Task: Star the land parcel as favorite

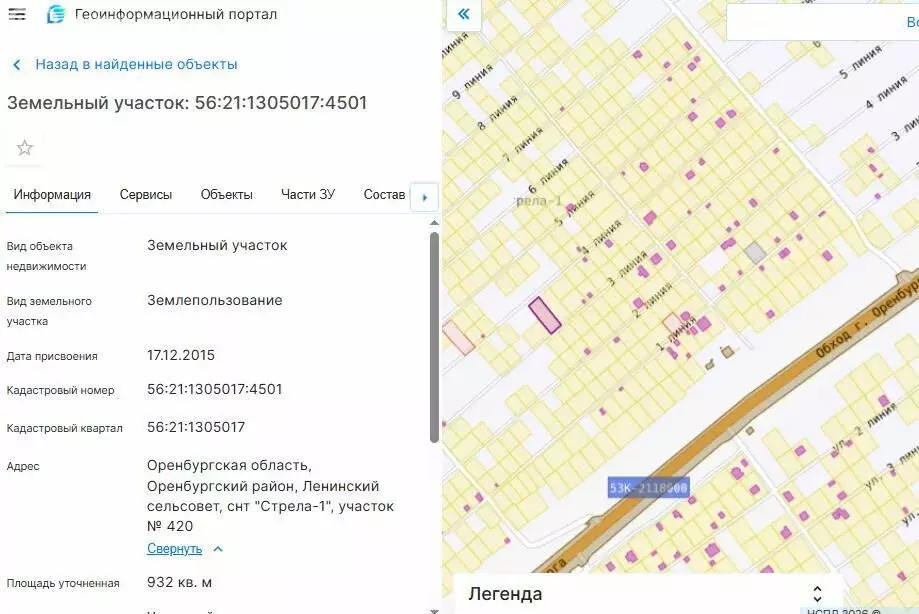Action: coord(23,147)
